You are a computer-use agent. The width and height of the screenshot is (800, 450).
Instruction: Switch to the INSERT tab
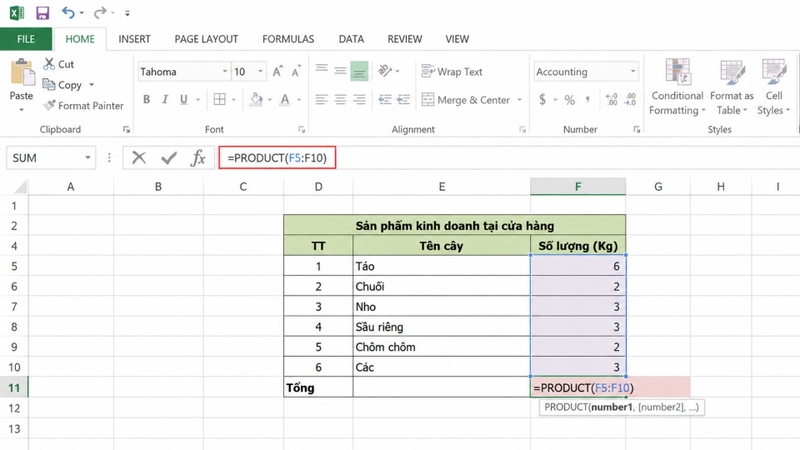pos(134,39)
